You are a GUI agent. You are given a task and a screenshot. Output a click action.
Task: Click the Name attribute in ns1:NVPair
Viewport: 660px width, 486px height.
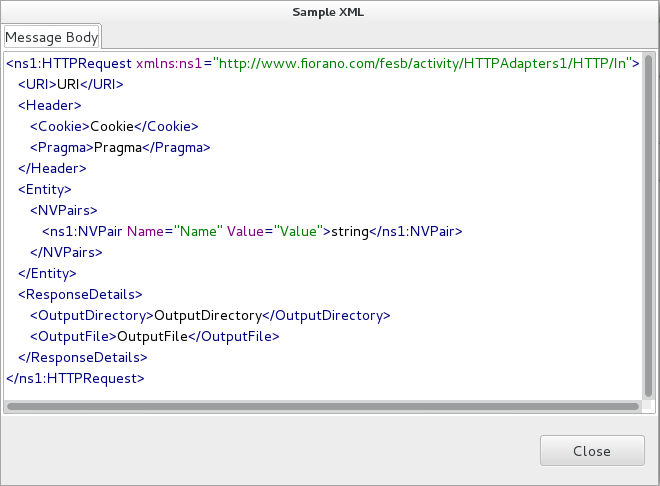(x=148, y=231)
